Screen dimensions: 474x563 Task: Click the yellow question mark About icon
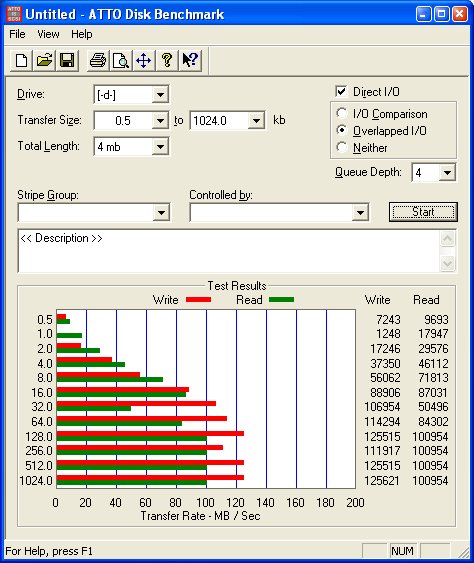[x=167, y=60]
